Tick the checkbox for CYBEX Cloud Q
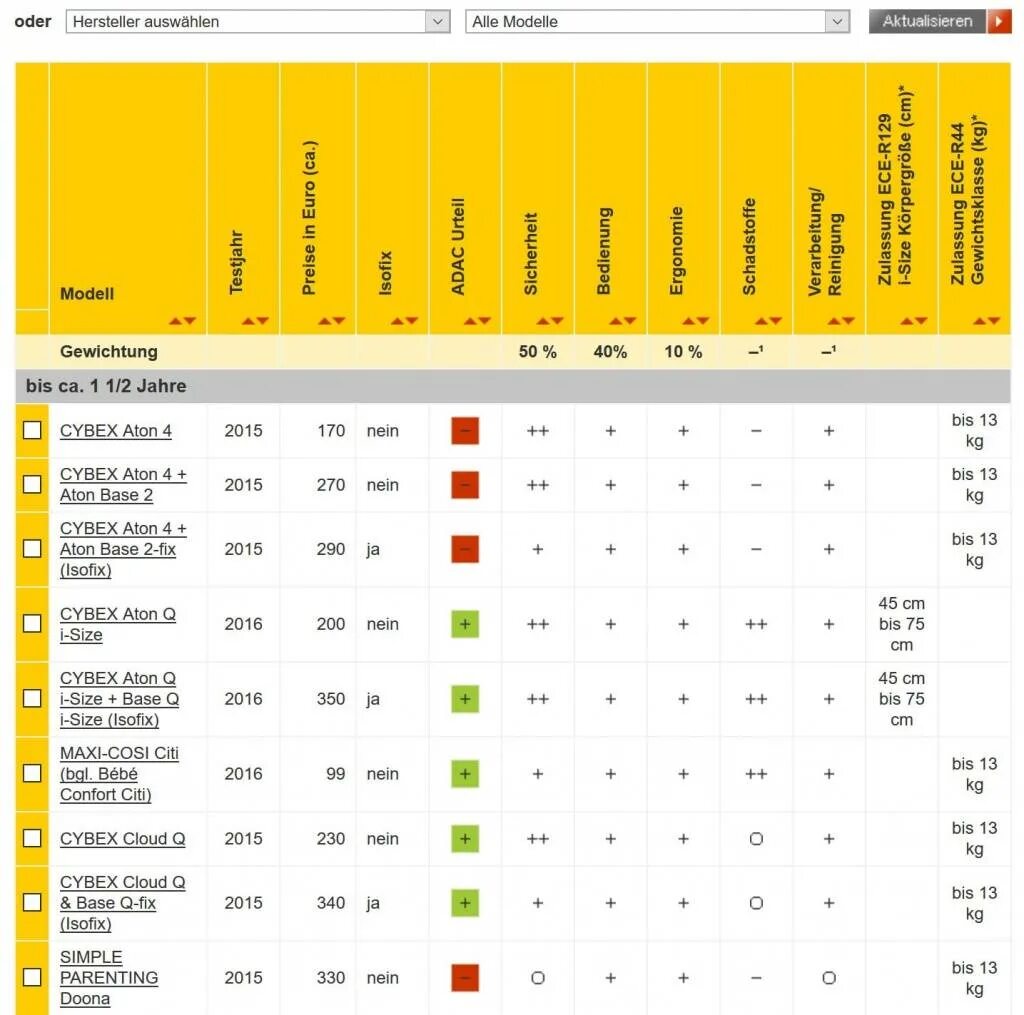 (32, 838)
